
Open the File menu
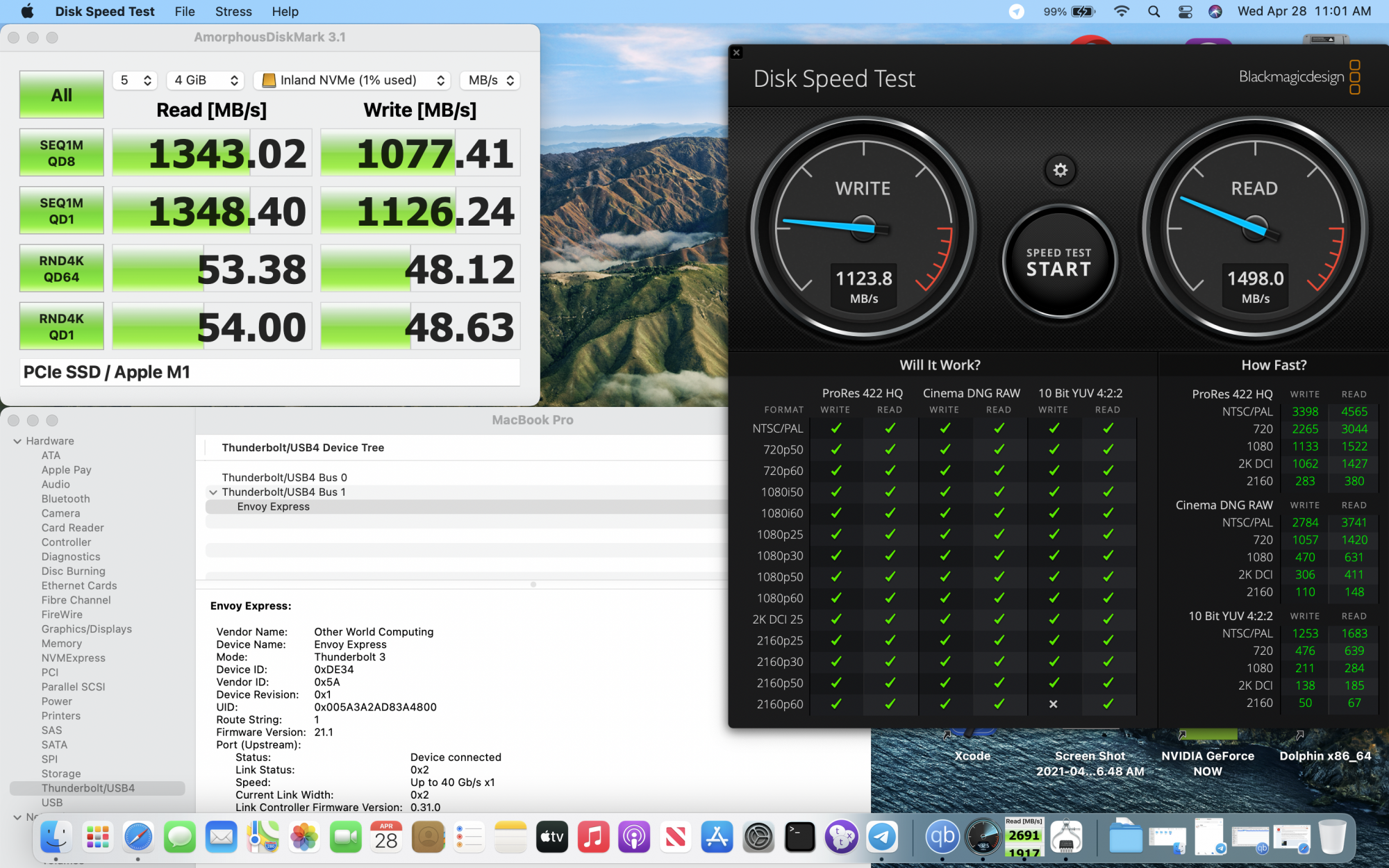pos(185,12)
